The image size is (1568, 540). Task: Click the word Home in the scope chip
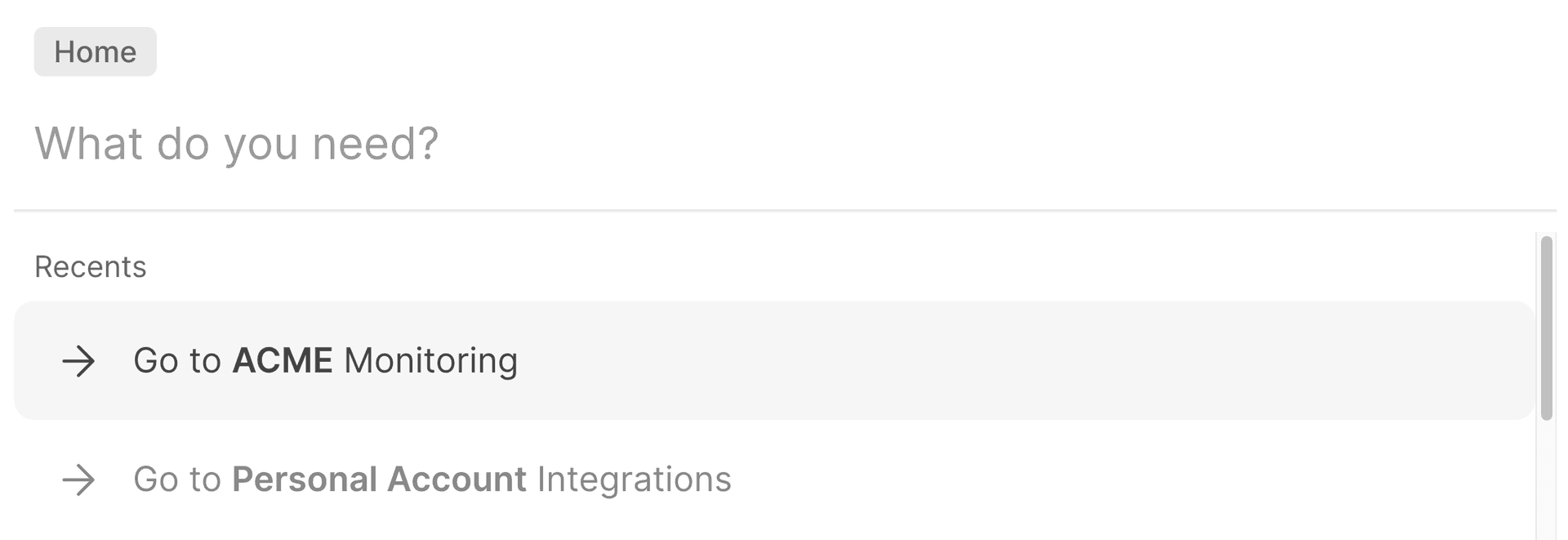[95, 51]
